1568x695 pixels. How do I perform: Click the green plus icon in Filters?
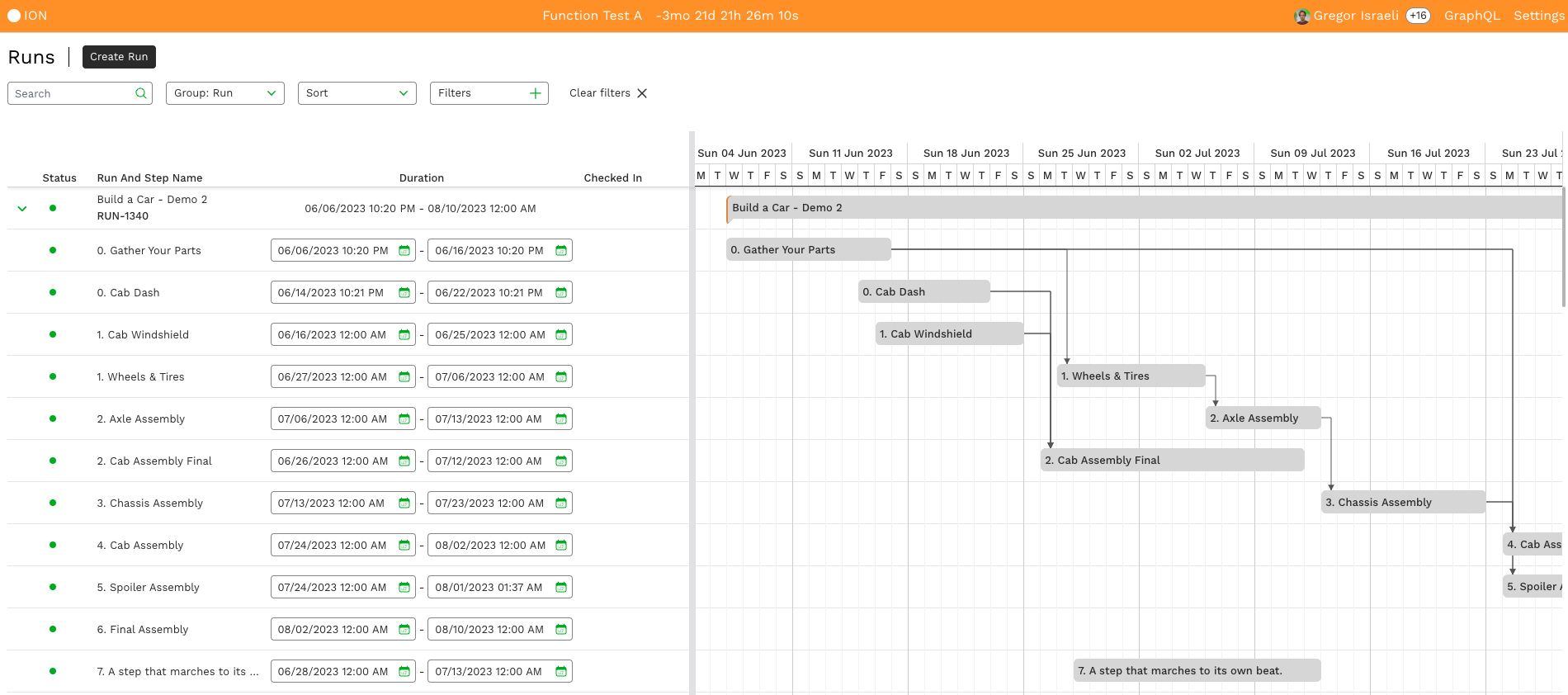click(535, 93)
